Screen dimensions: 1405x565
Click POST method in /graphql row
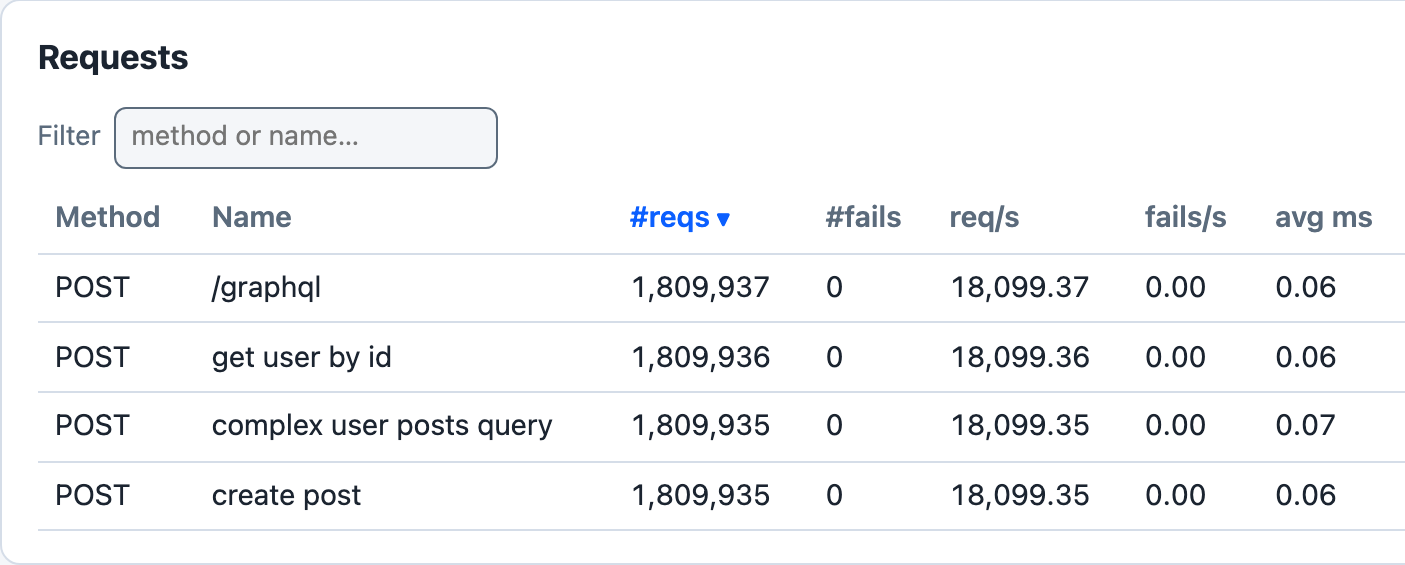(93, 288)
